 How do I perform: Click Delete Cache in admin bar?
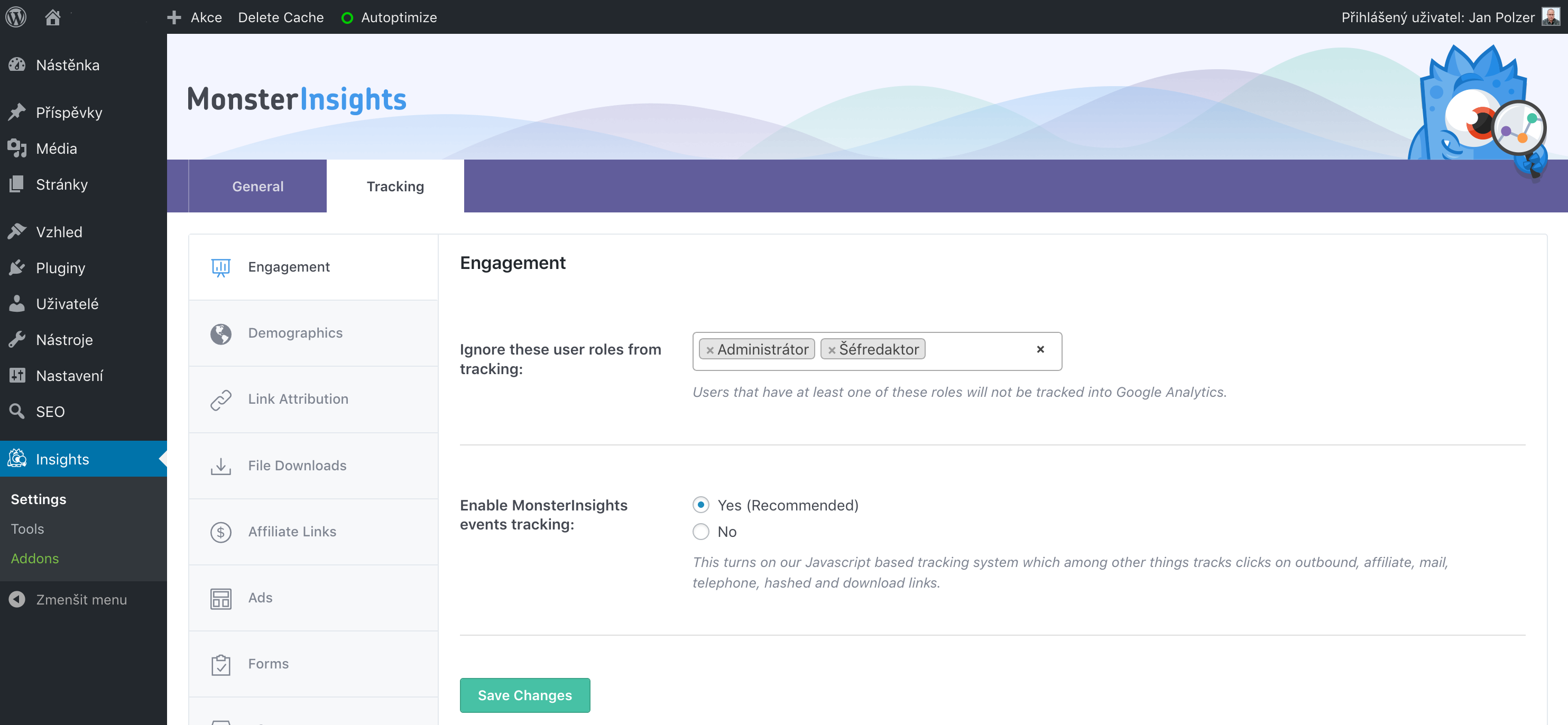[x=281, y=17]
